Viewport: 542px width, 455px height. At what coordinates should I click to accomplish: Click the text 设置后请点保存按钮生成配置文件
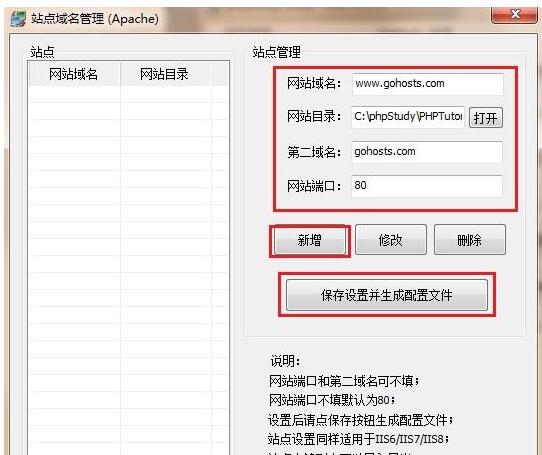click(361, 420)
